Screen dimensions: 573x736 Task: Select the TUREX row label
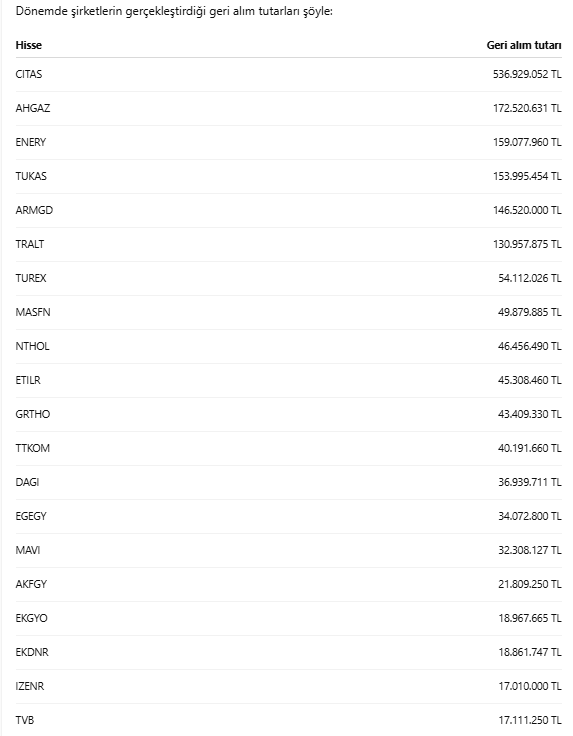(31, 278)
